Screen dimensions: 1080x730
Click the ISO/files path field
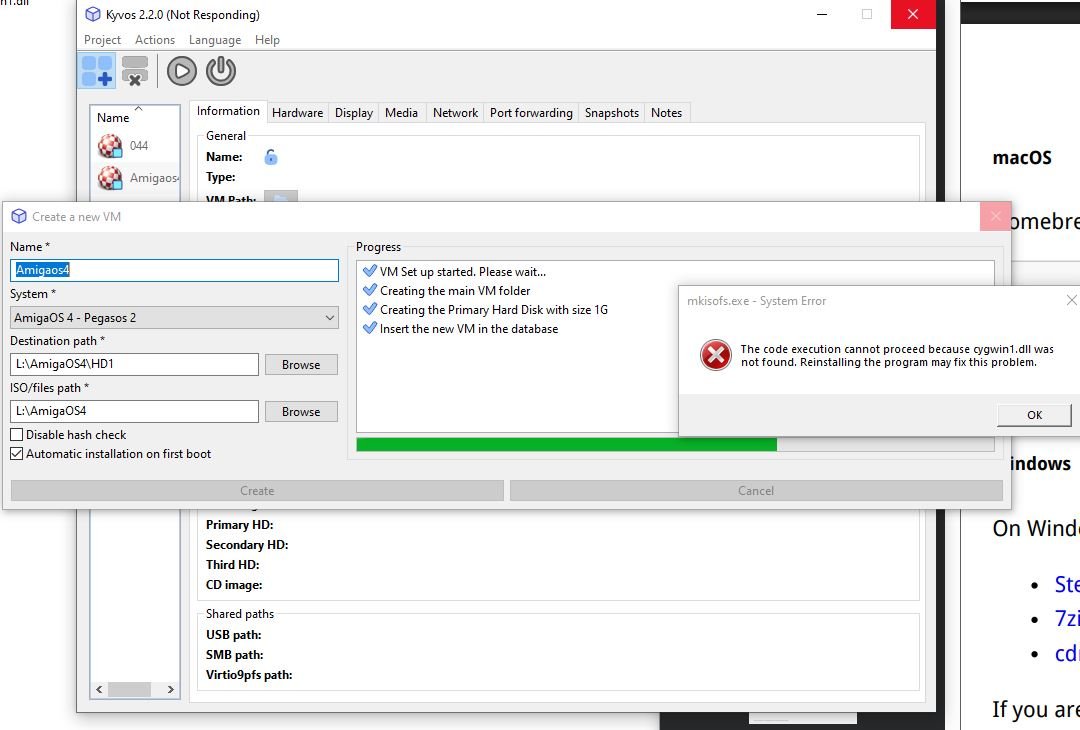pos(134,411)
